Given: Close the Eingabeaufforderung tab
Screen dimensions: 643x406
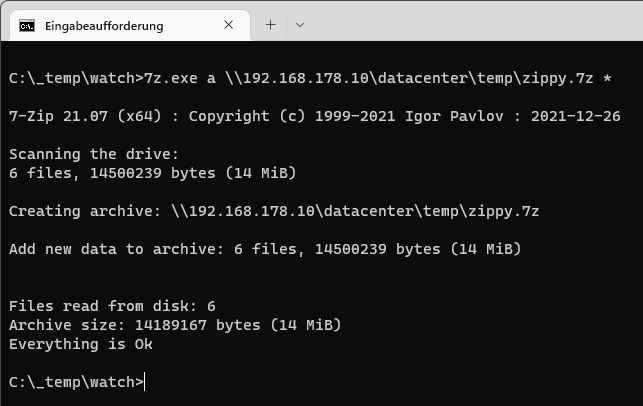Looking at the screenshot, I should click(228, 25).
